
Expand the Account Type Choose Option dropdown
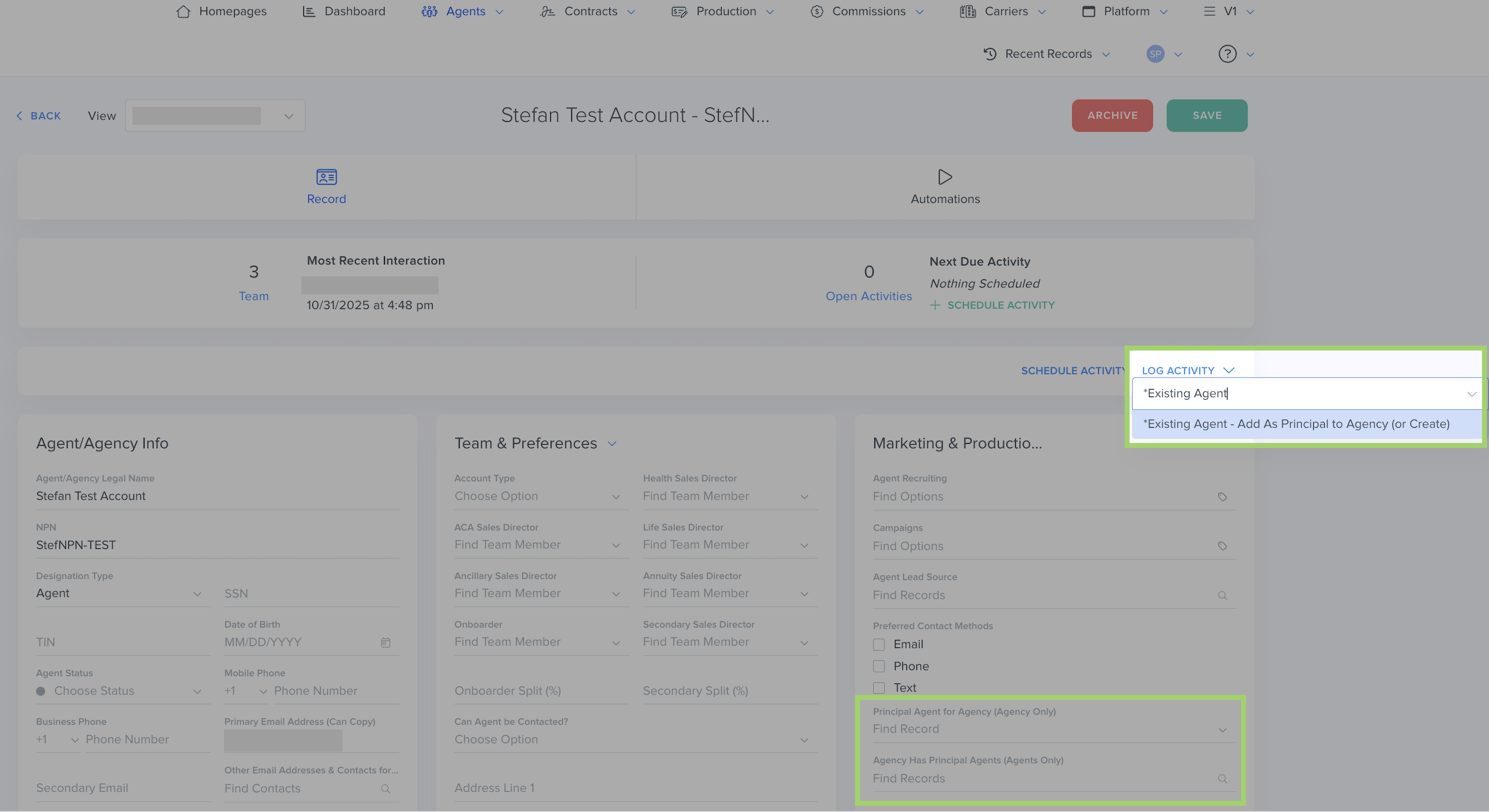[x=537, y=497]
